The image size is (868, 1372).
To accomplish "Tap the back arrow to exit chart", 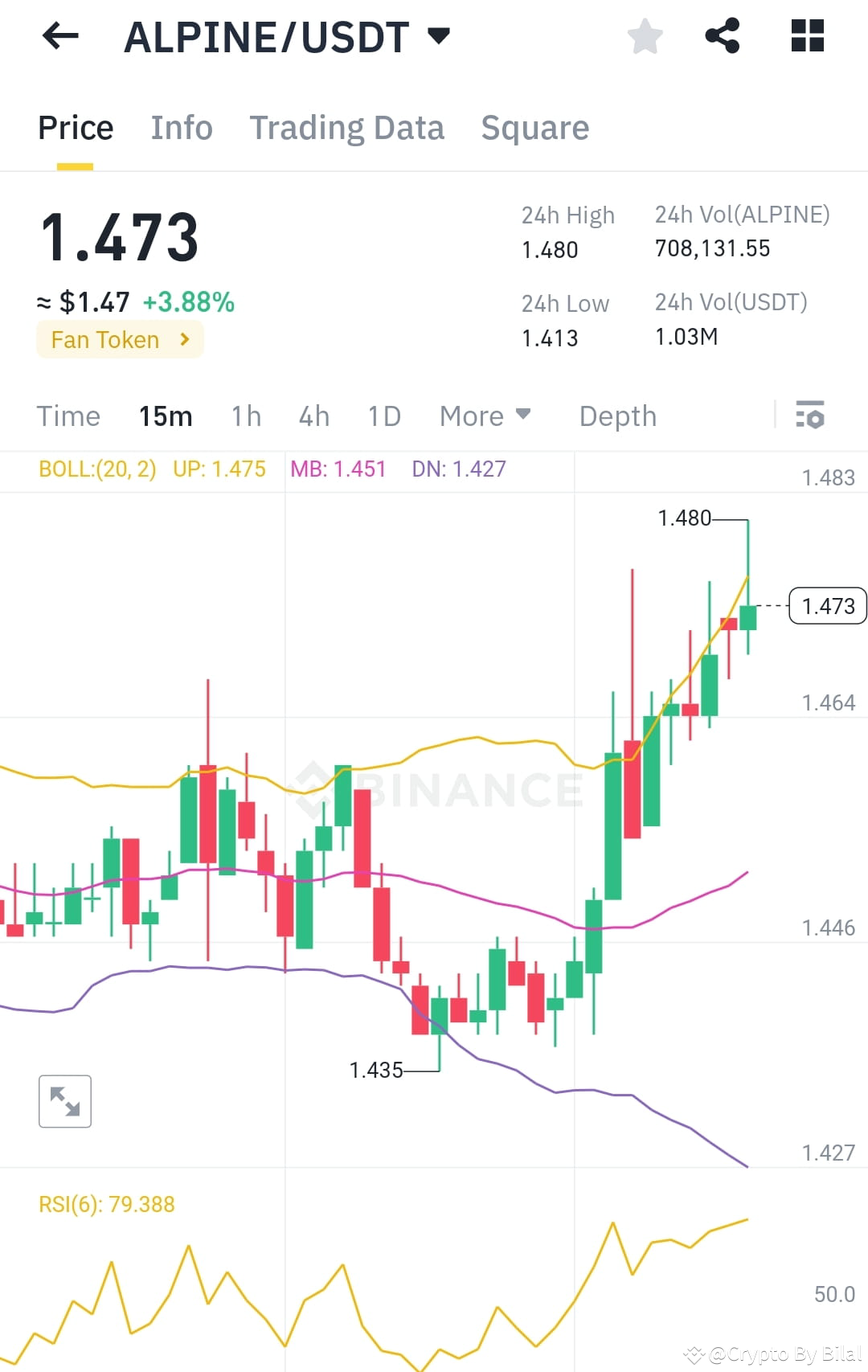I will [x=60, y=35].
